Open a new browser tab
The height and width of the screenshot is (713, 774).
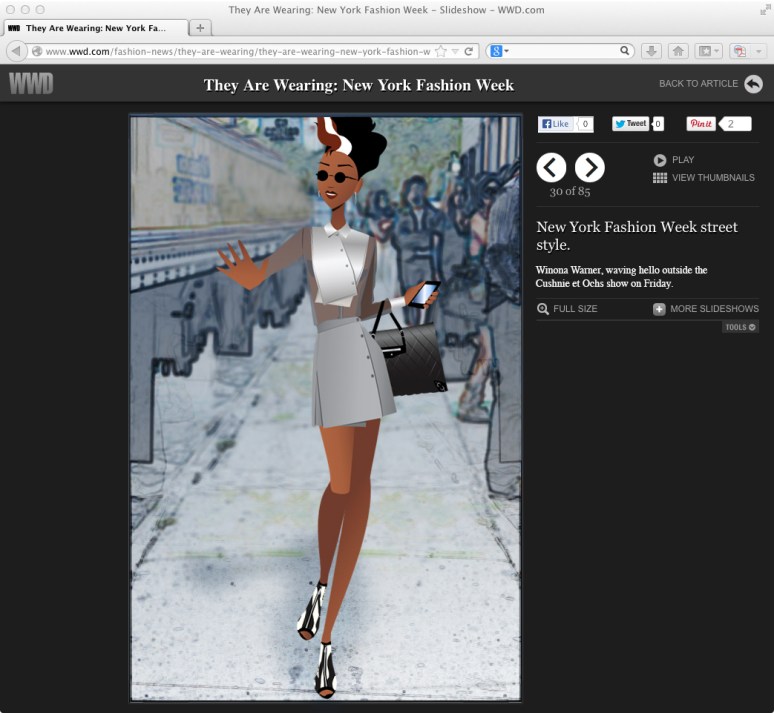(200, 28)
